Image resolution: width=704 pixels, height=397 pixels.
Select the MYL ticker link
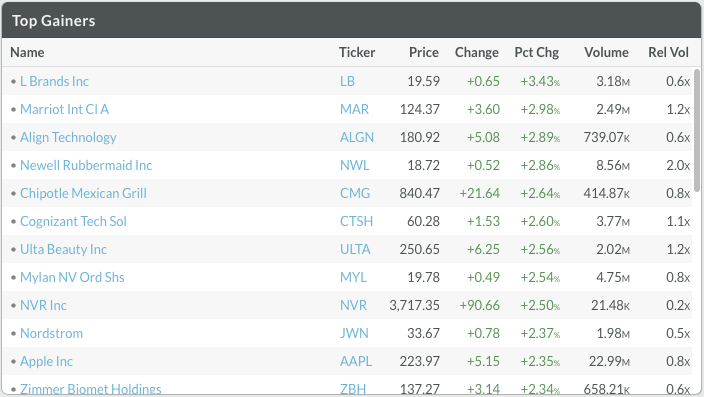point(353,277)
